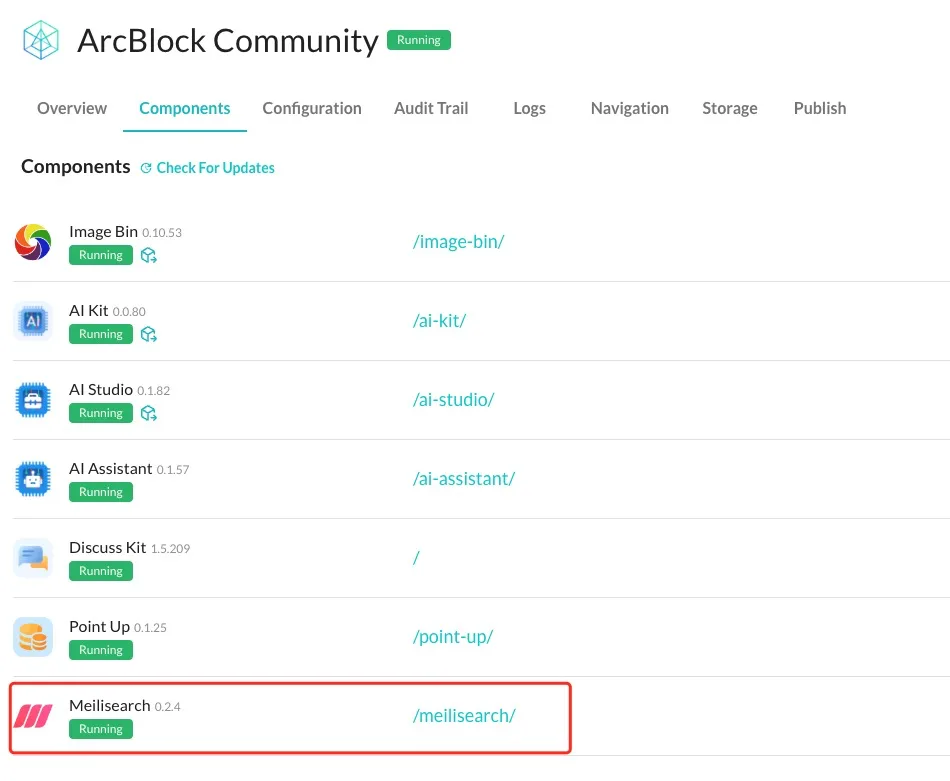Click the version number 0.1.57
This screenshot has width=950, height=781.
pos(173,470)
